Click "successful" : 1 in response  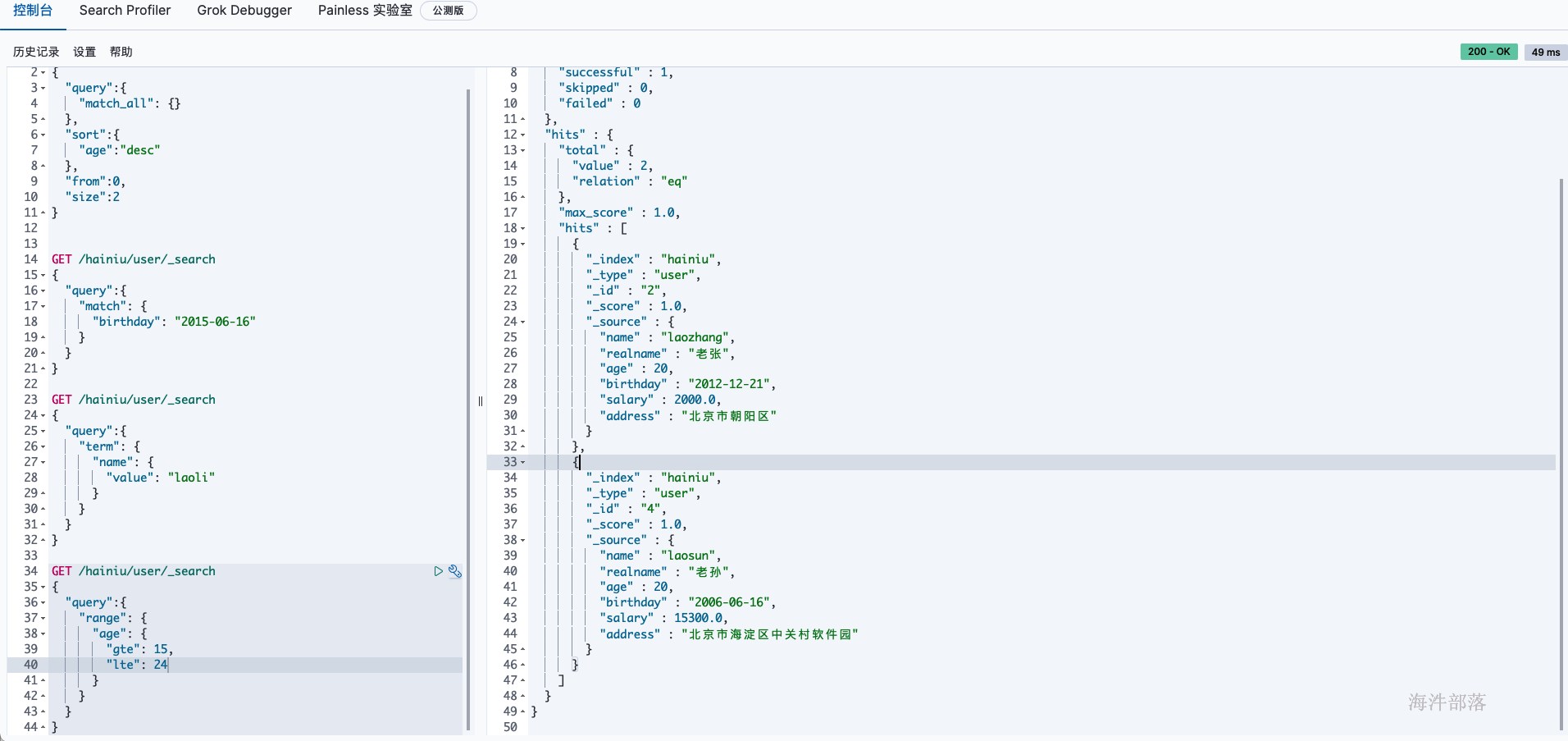click(x=617, y=73)
